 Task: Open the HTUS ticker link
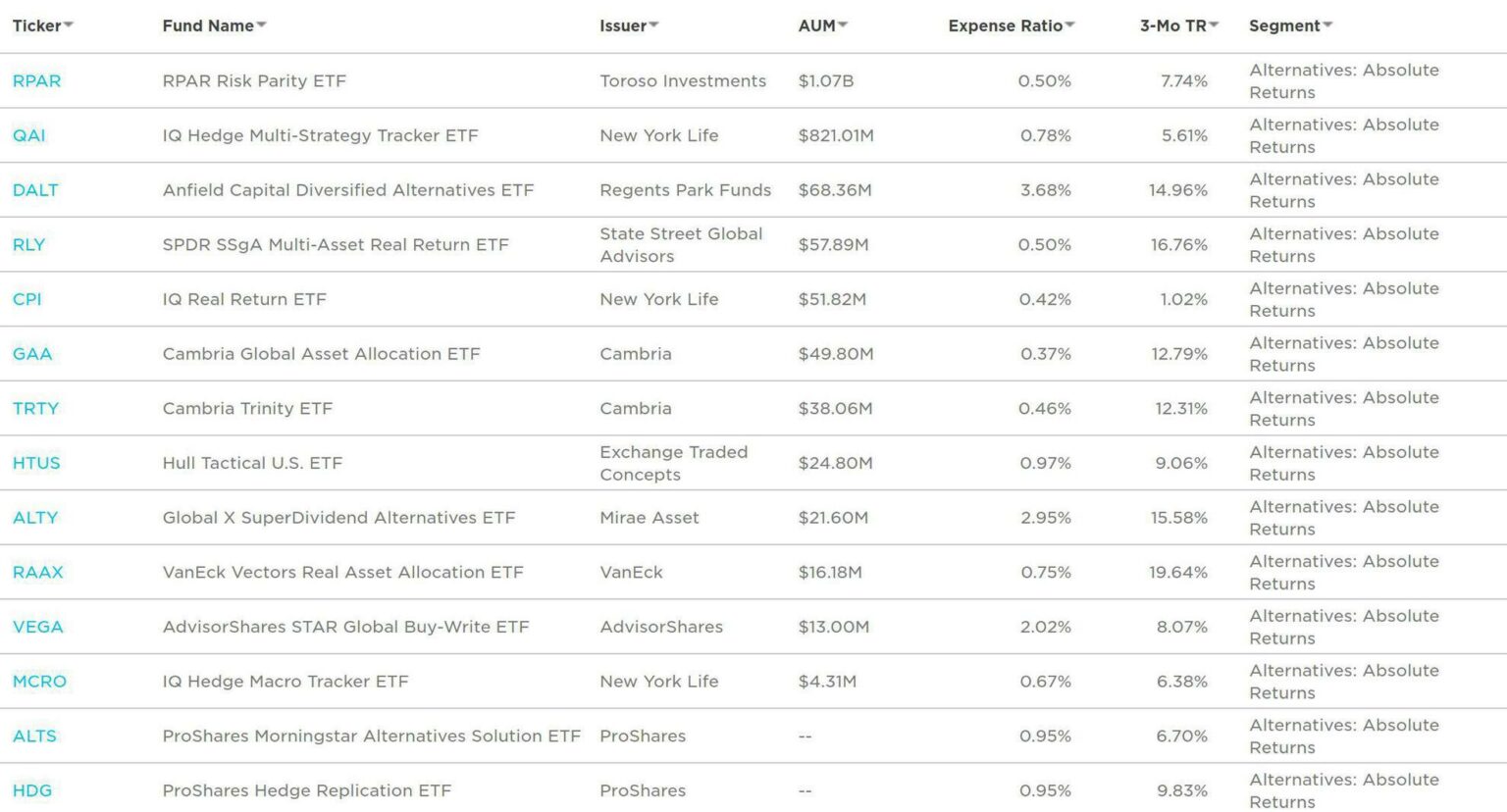pos(36,463)
